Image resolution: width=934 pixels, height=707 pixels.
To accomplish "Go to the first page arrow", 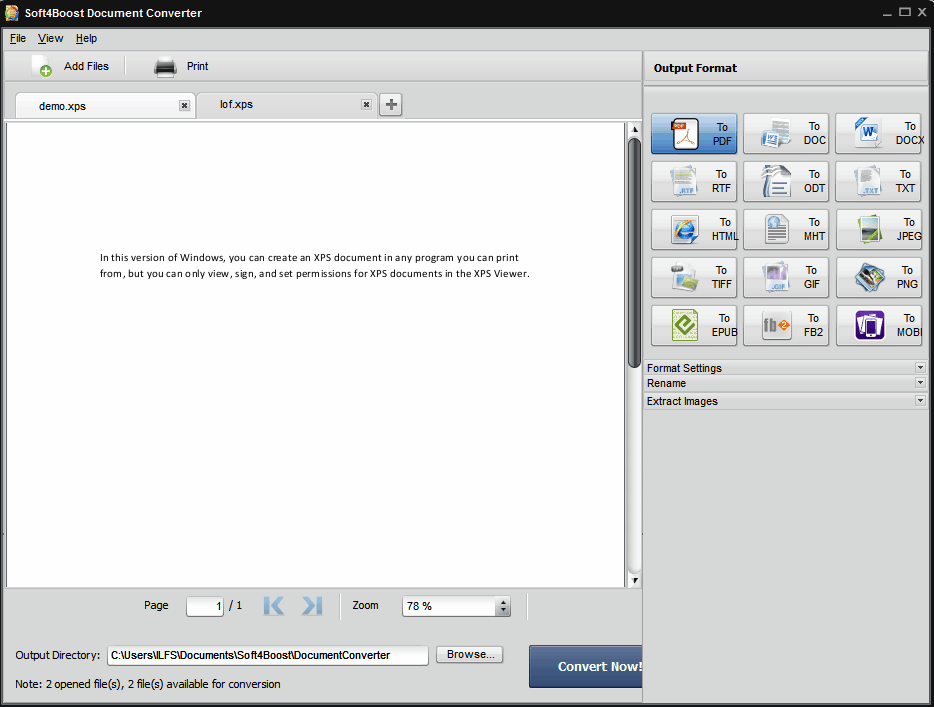I will pos(273,606).
